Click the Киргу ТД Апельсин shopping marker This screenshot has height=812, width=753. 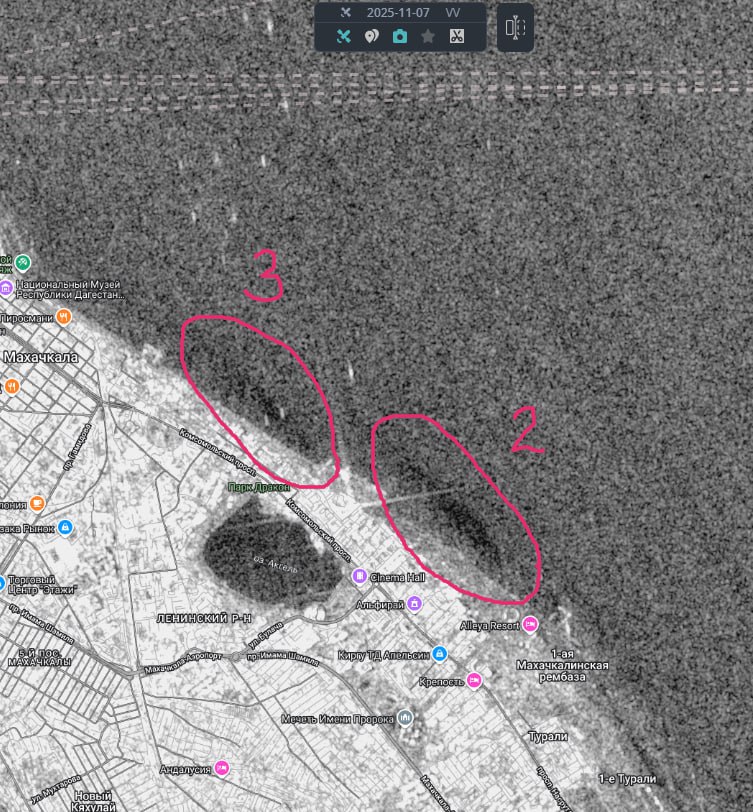click(440, 654)
